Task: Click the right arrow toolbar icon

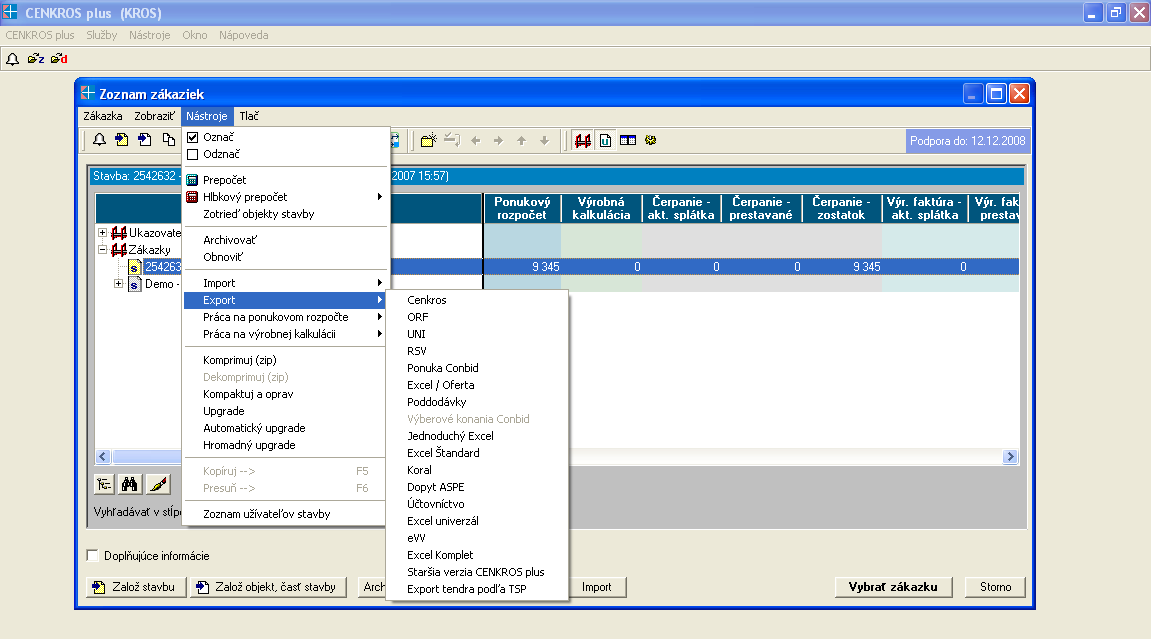Action: [498, 140]
